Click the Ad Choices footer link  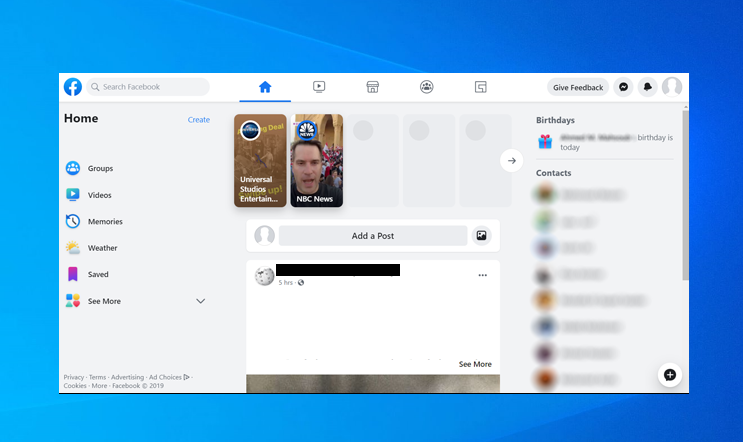(x=169, y=377)
